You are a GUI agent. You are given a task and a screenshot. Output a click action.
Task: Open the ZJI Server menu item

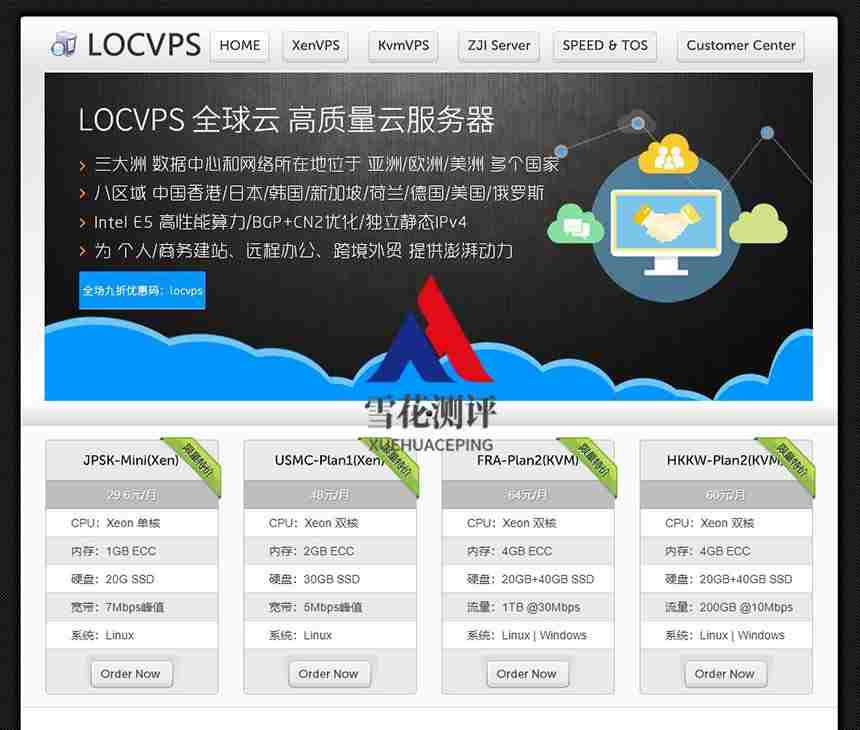[499, 46]
